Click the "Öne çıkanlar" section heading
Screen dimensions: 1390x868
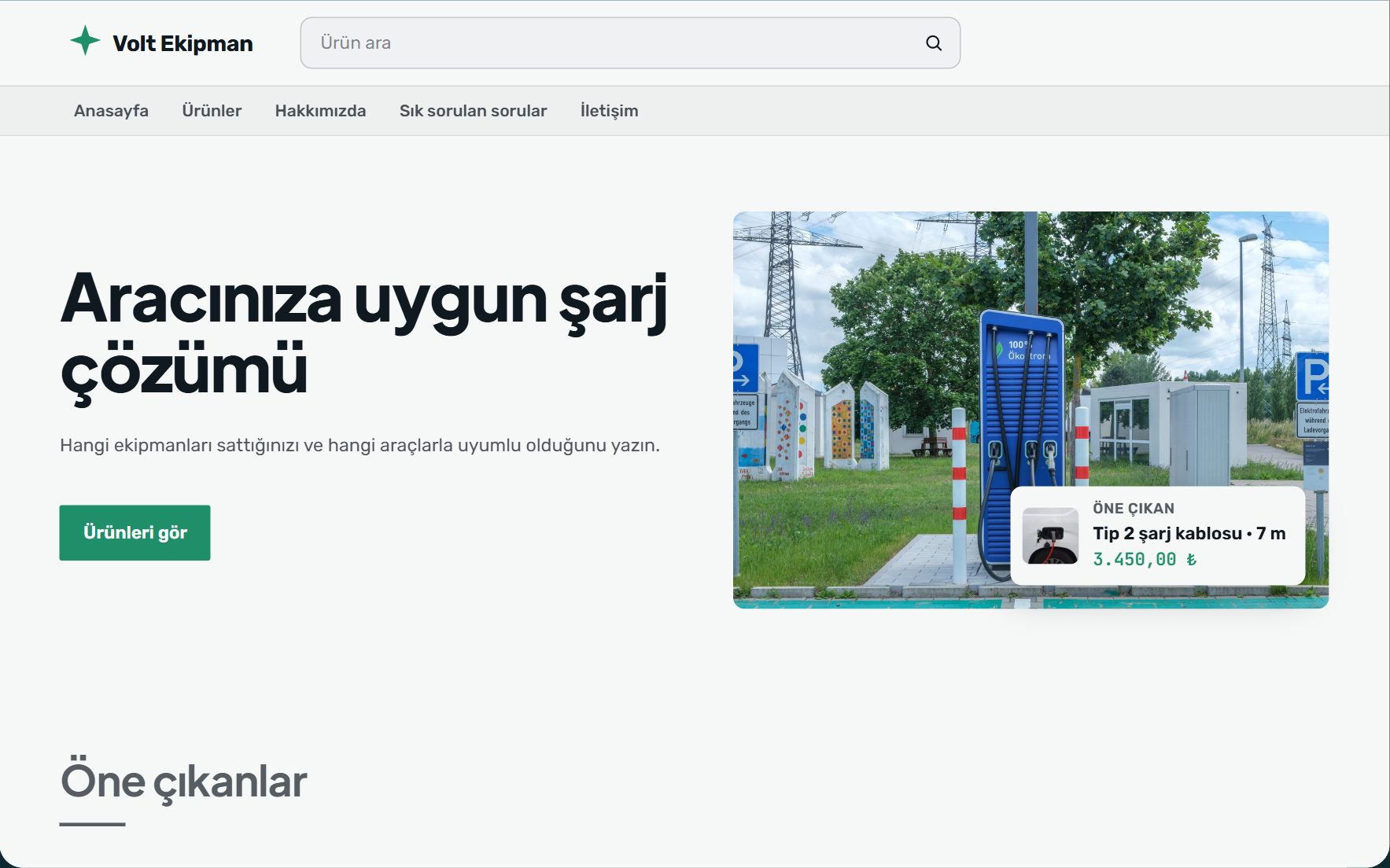183,781
